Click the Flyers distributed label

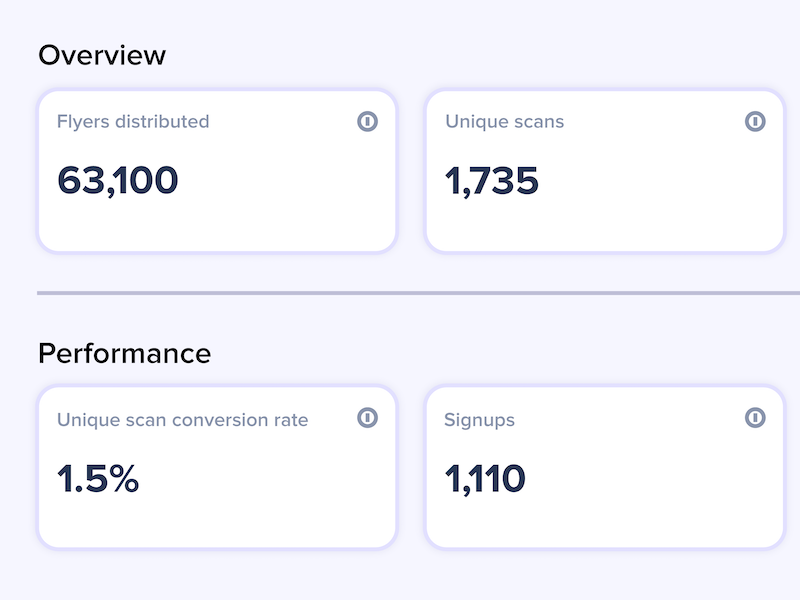click(133, 121)
